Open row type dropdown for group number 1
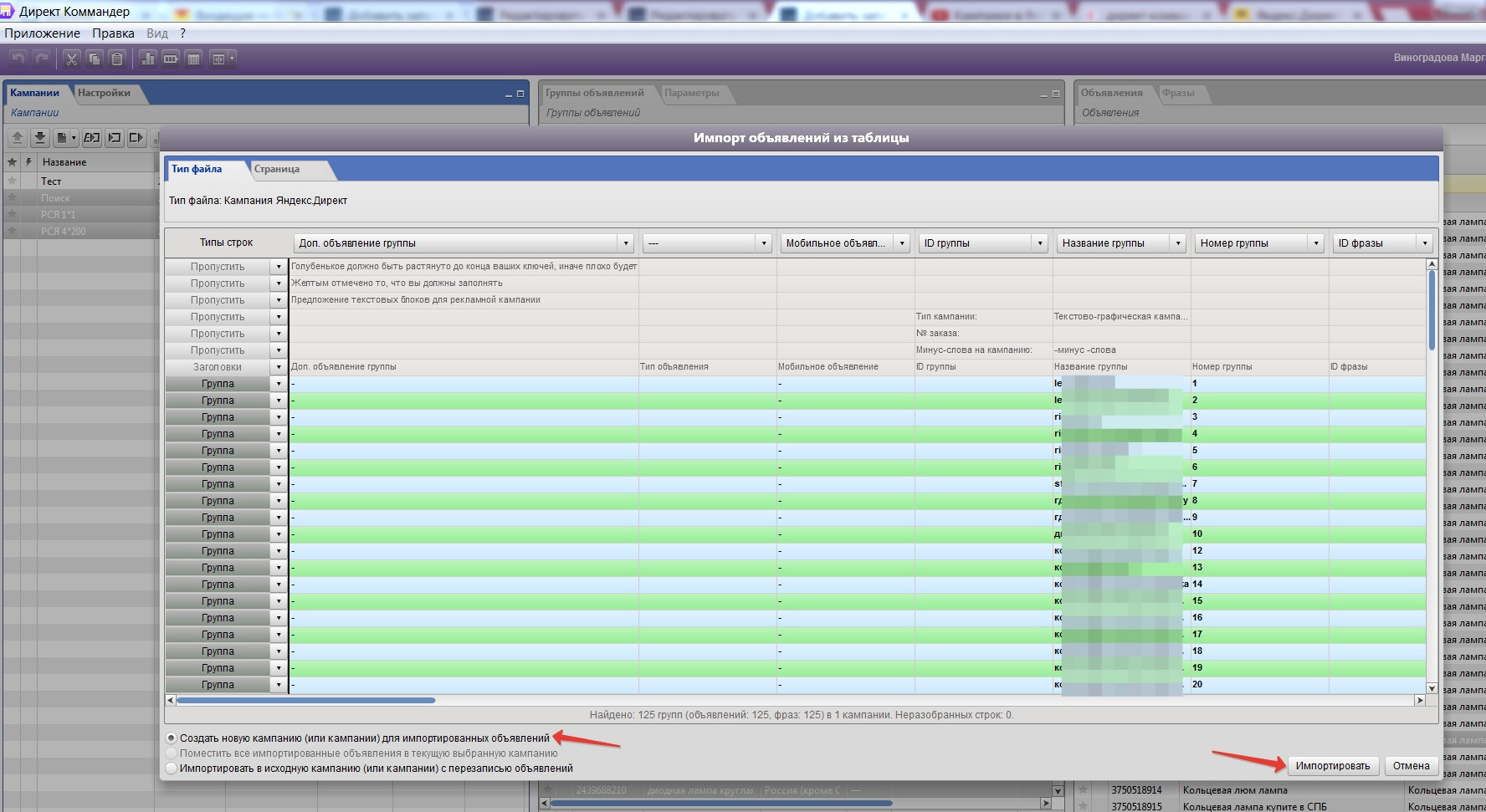Viewport: 1486px width, 812px height. 279,384
